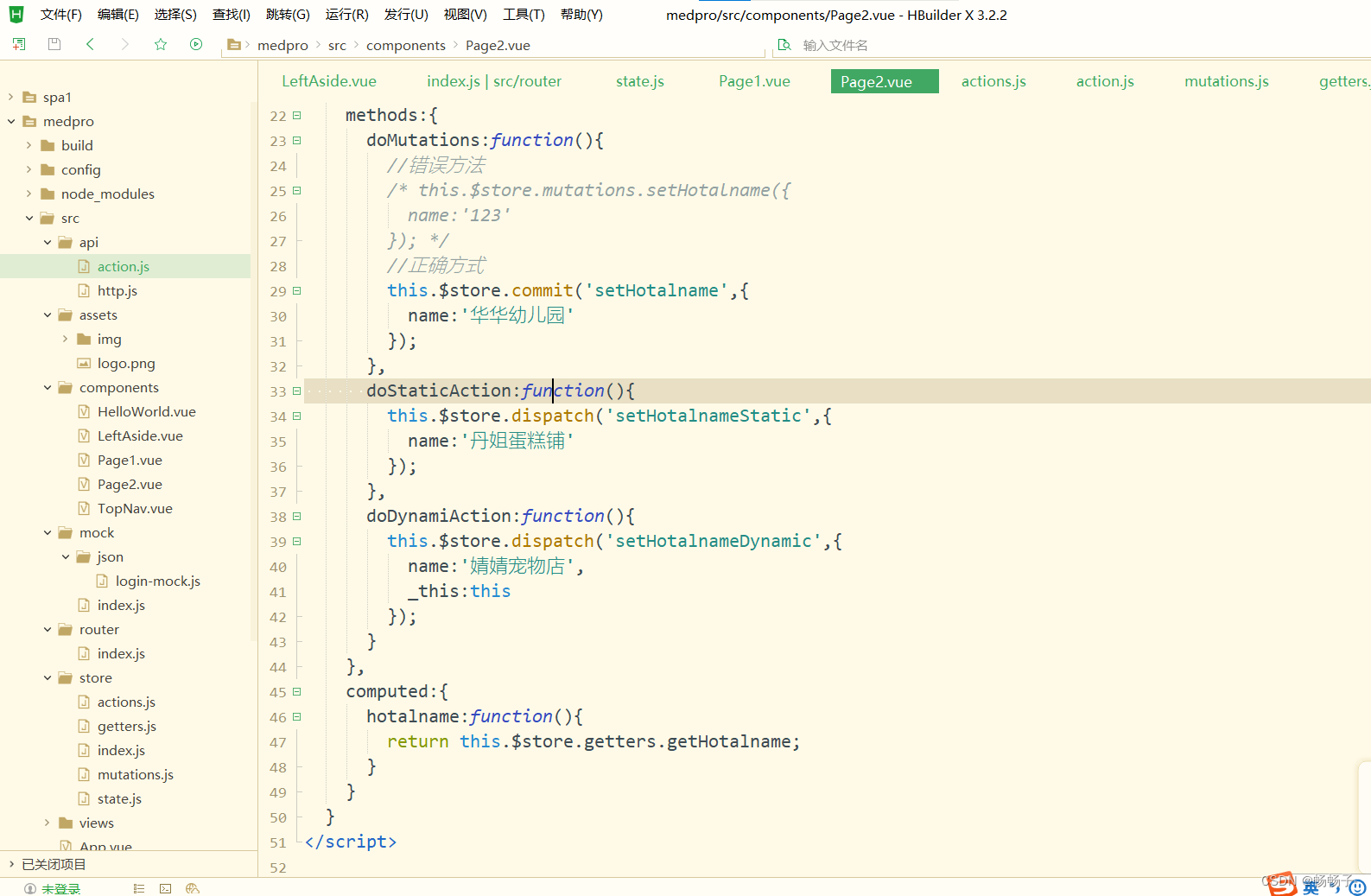The width and height of the screenshot is (1371, 896).
Task: Open the terminal icon in status bar
Action: tap(166, 888)
